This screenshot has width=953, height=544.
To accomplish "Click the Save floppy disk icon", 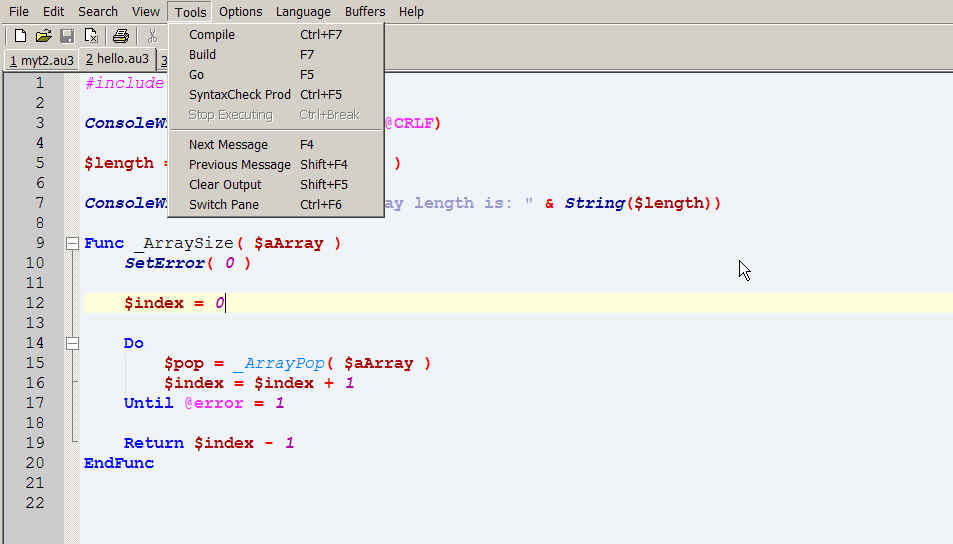I will pos(67,36).
